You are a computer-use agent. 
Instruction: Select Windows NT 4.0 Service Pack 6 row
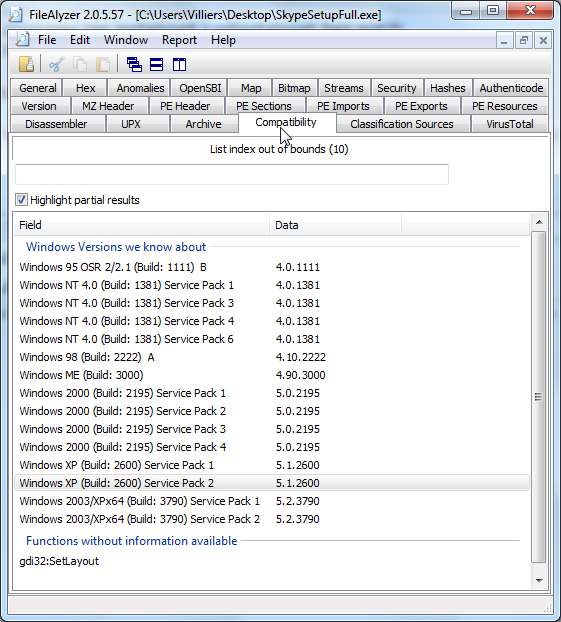coord(272,339)
